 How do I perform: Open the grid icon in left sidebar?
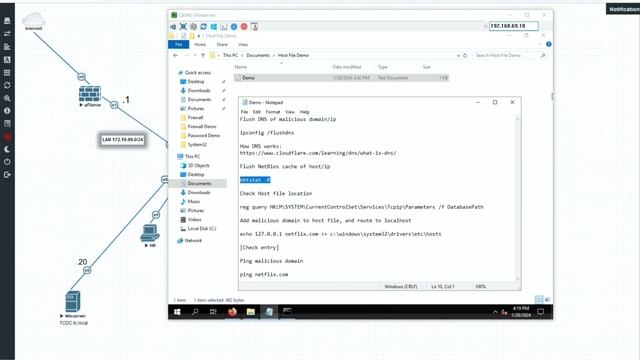click(7, 73)
